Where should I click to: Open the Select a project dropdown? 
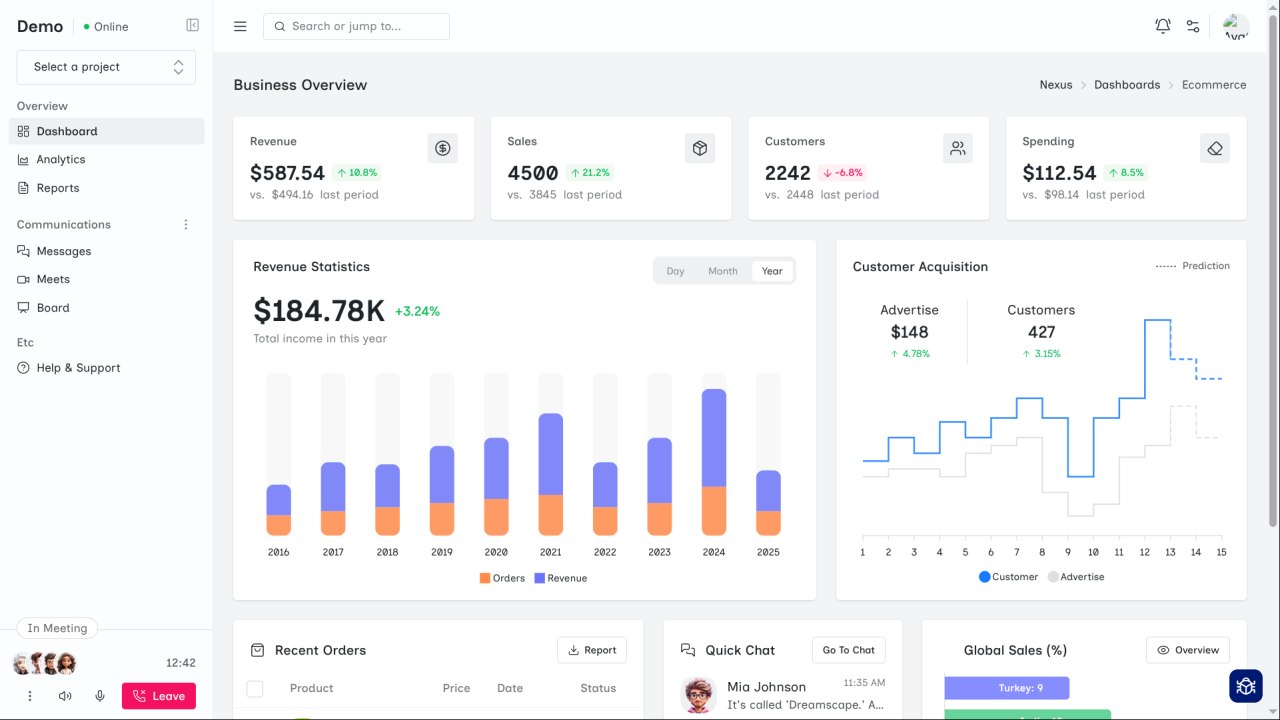tap(106, 66)
